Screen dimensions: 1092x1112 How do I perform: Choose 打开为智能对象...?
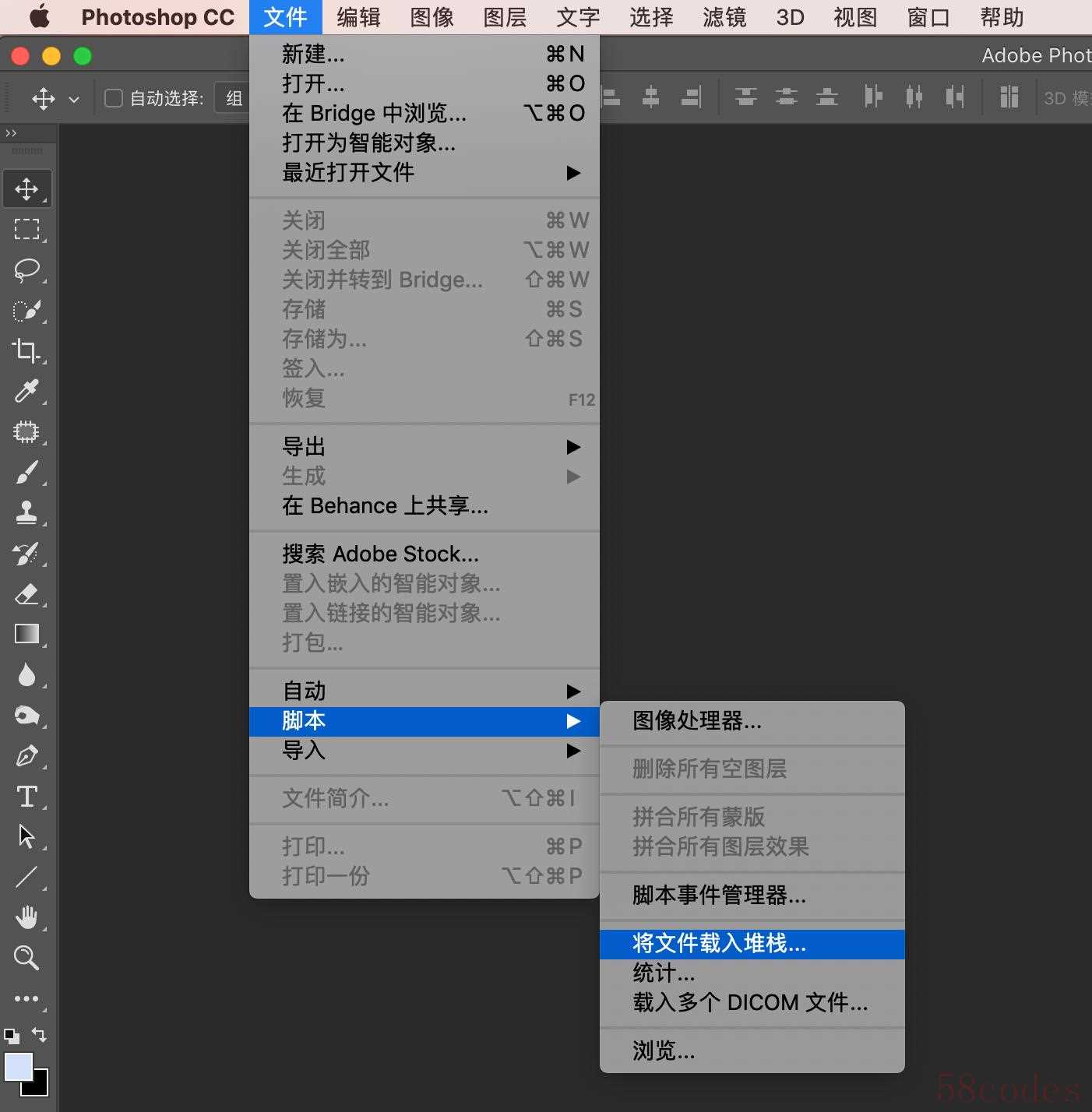pyautogui.click(x=424, y=143)
